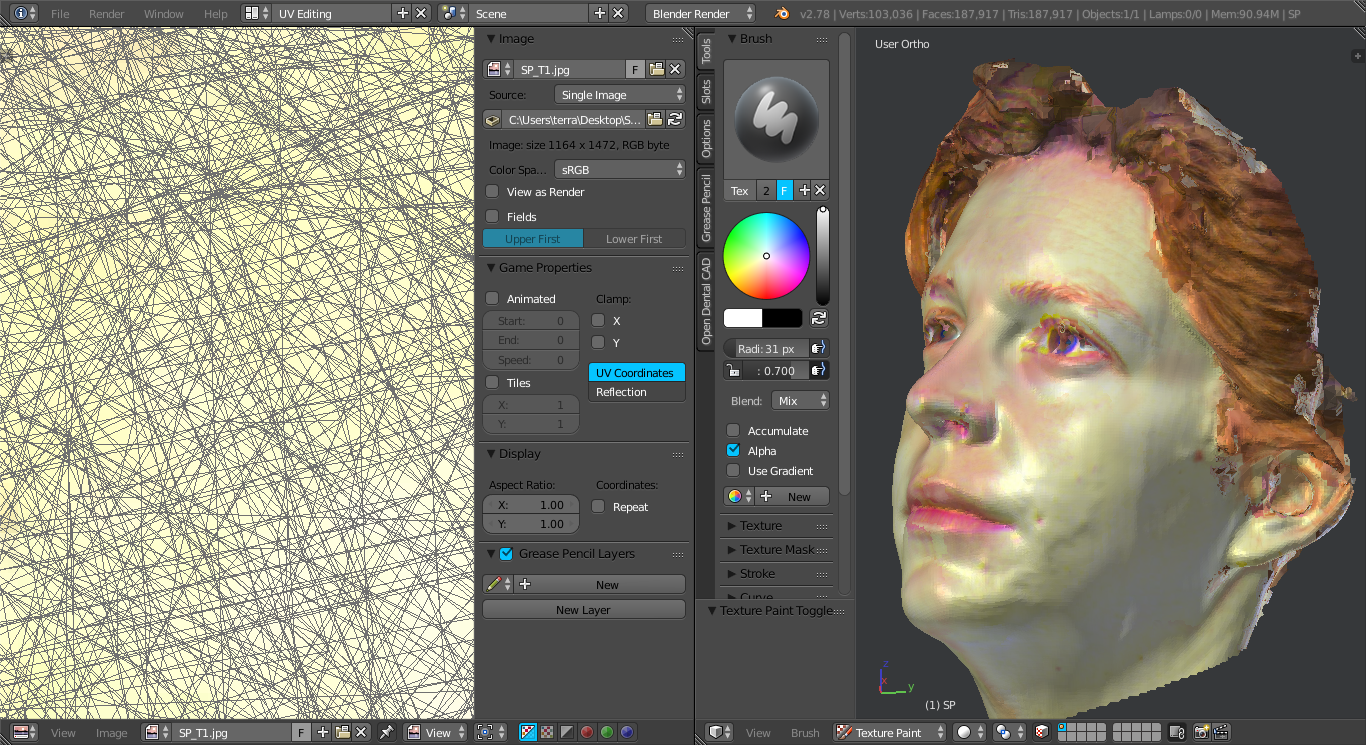Open the Window menu
The image size is (1366, 745).
click(164, 14)
